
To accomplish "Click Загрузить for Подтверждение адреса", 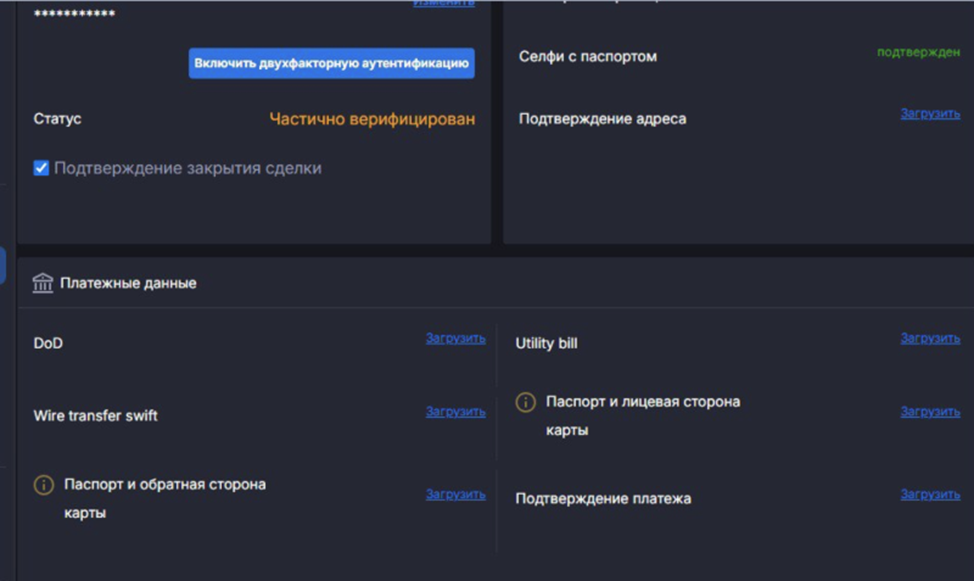I will [x=930, y=114].
